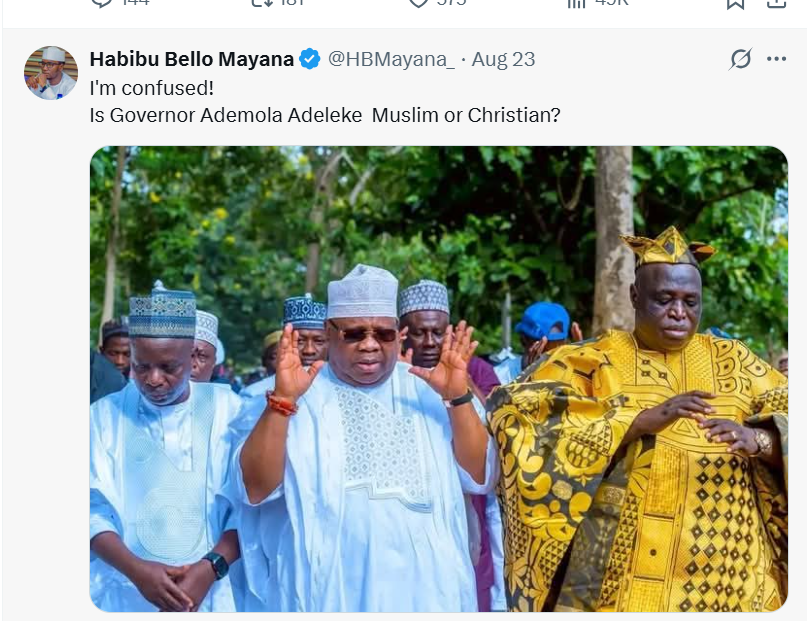Open the attached photo of men praying
The width and height of the screenshot is (807, 621).
coord(438,379)
